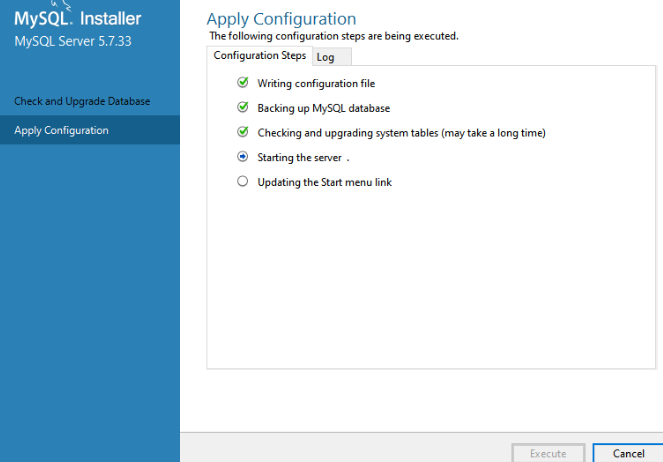
Task: Click the in-progress arrow icon for Starting the server
Action: [243, 157]
